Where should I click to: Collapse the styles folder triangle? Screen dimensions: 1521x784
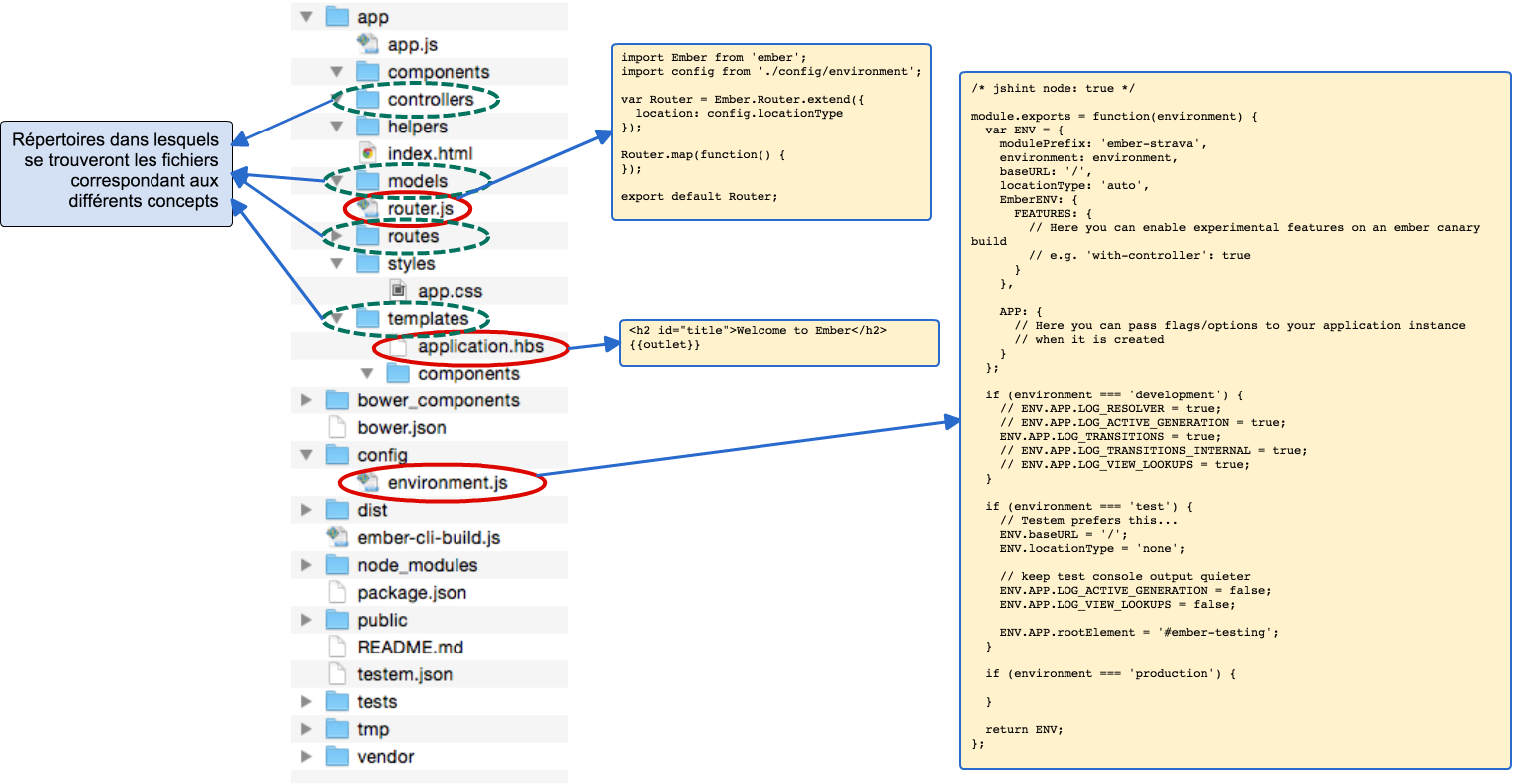click(336, 264)
